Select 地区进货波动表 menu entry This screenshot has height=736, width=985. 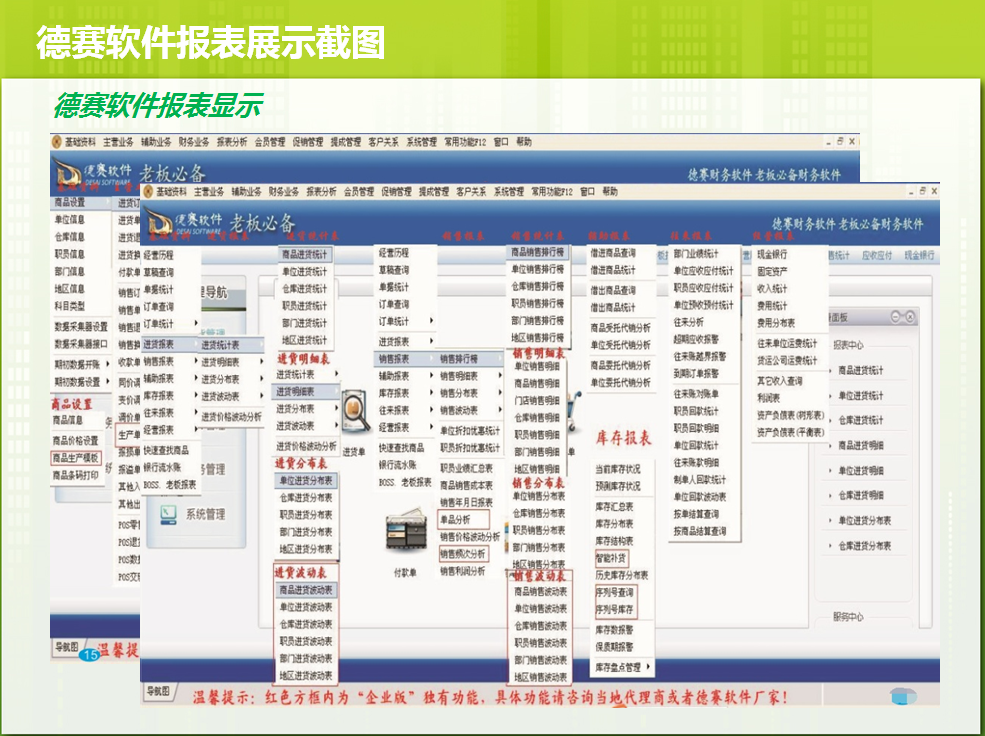[x=306, y=676]
